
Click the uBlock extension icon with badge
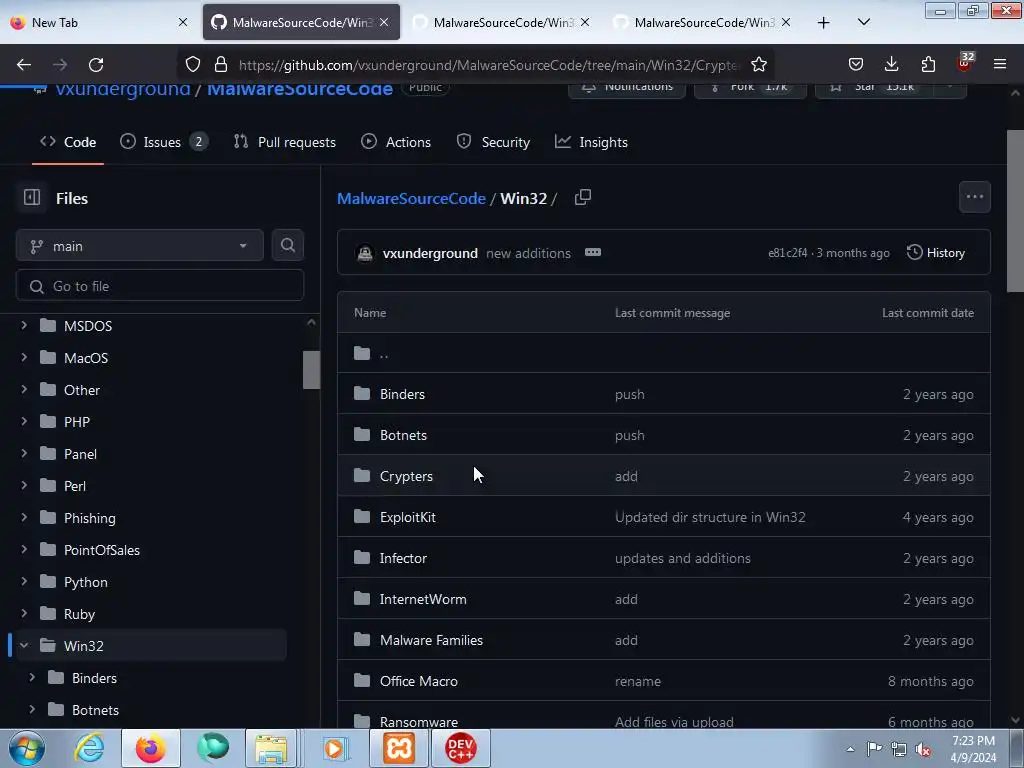click(965, 63)
